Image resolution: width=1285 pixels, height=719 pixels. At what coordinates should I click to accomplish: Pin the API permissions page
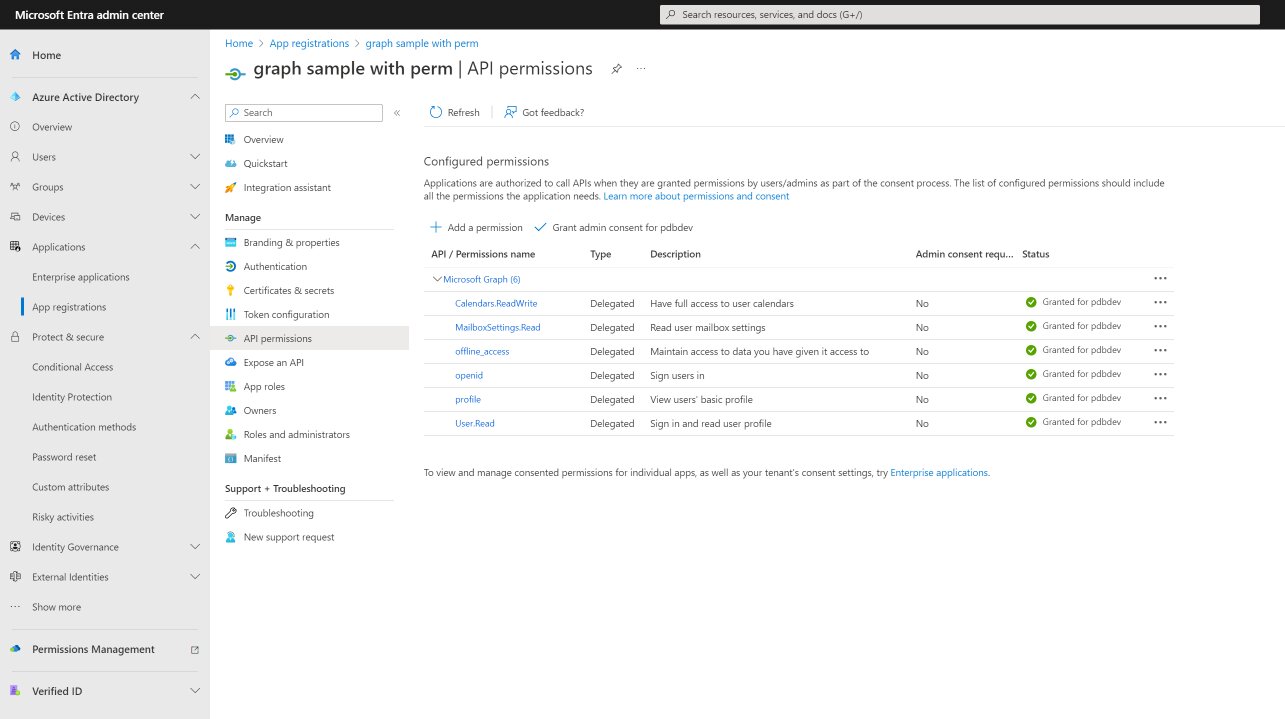[616, 69]
